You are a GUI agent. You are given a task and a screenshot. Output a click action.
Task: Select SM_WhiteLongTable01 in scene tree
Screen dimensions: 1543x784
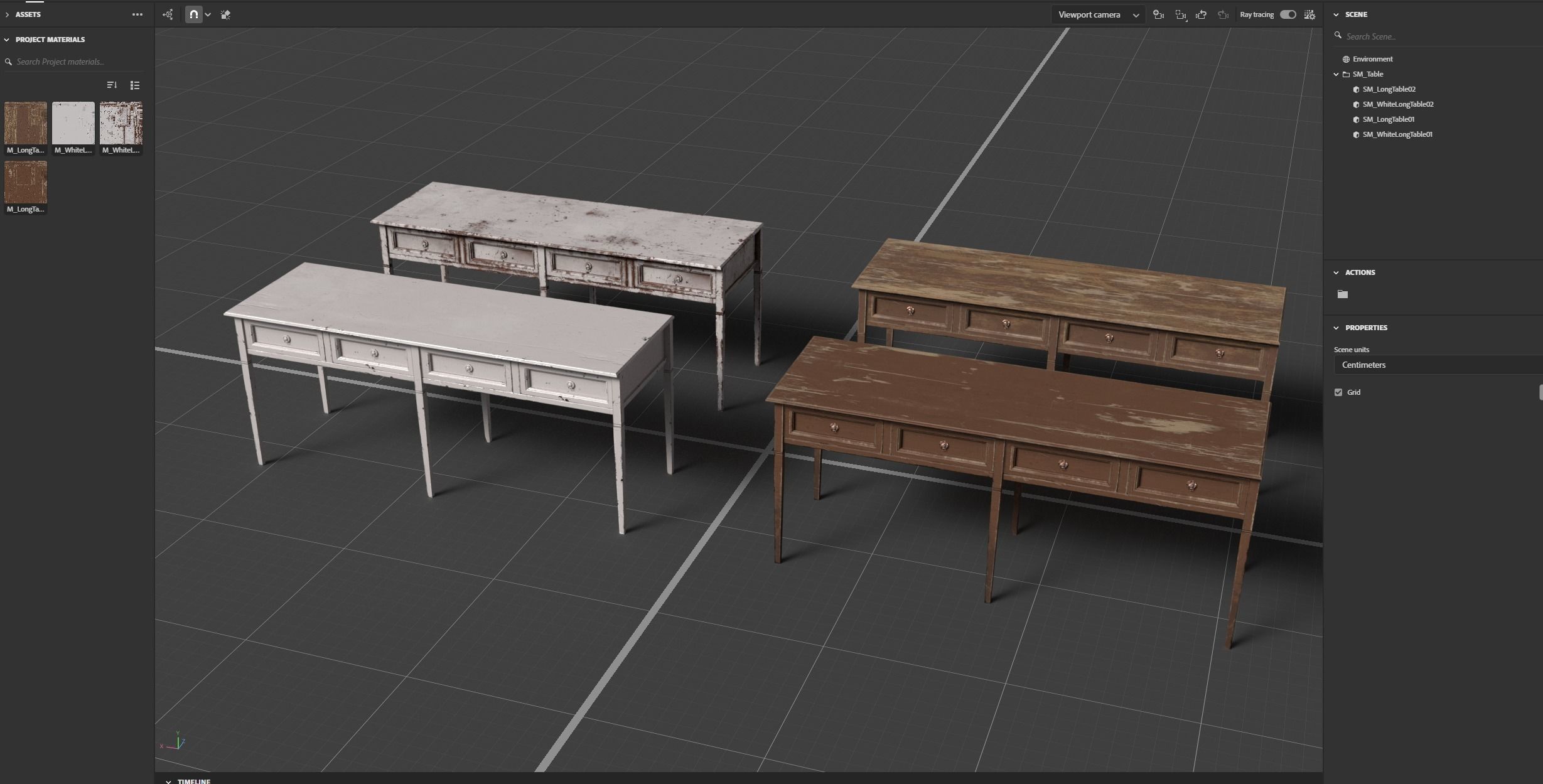pyautogui.click(x=1397, y=134)
